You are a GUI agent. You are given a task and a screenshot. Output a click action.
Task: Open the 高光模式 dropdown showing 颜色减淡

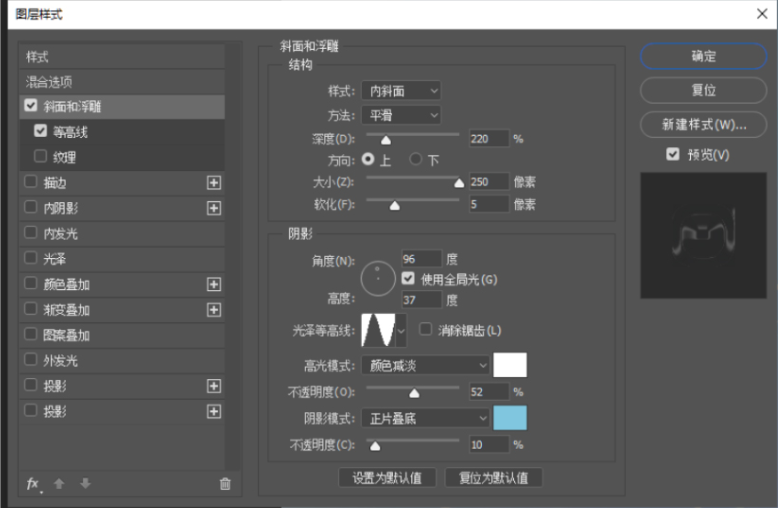426,366
